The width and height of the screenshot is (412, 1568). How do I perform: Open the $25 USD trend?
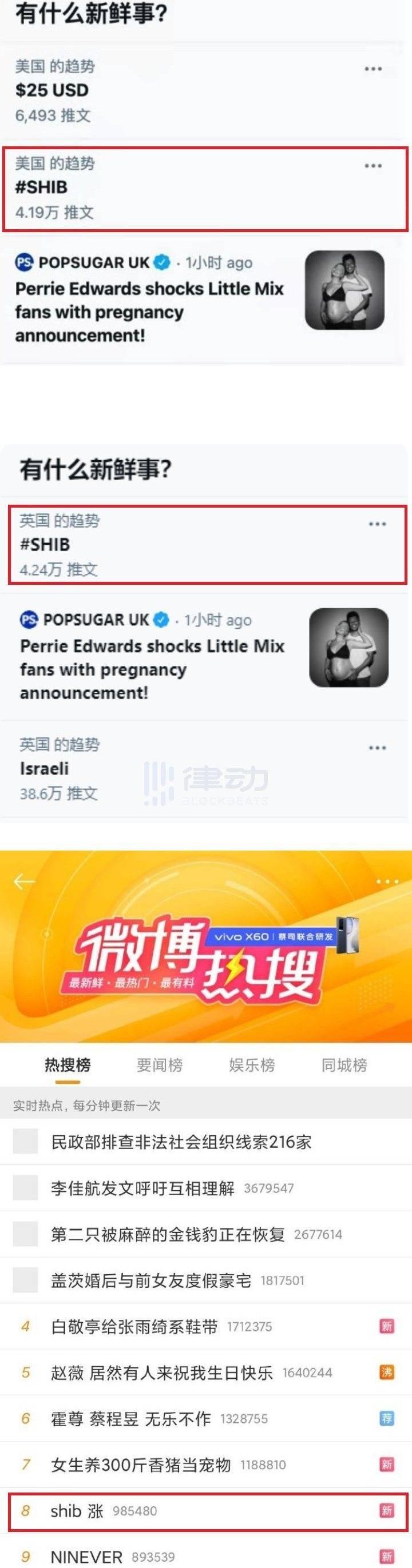click(203, 91)
